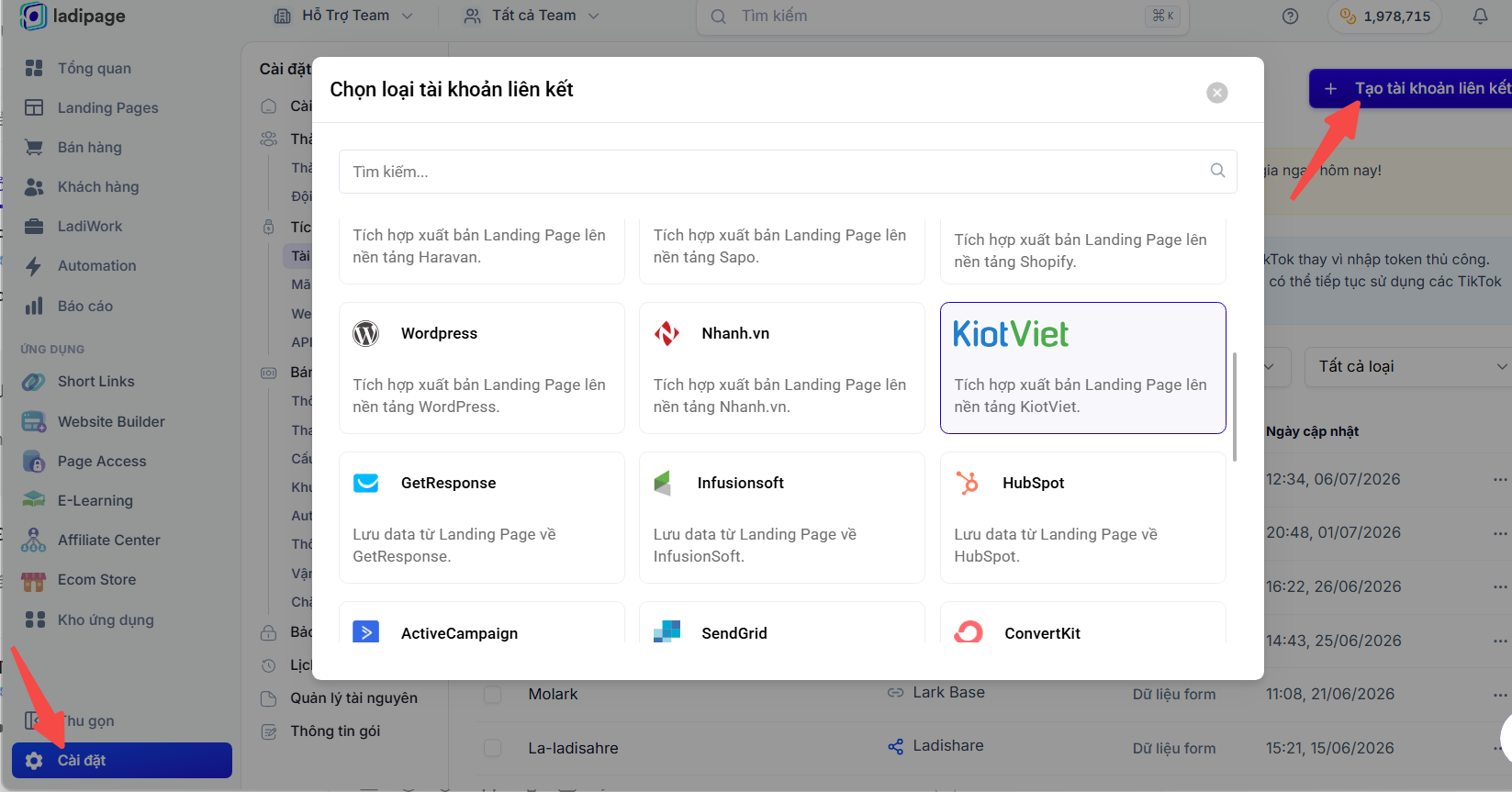This screenshot has width=1512, height=792.
Task: Open Khách hàng customers icon
Action: [x=34, y=186]
